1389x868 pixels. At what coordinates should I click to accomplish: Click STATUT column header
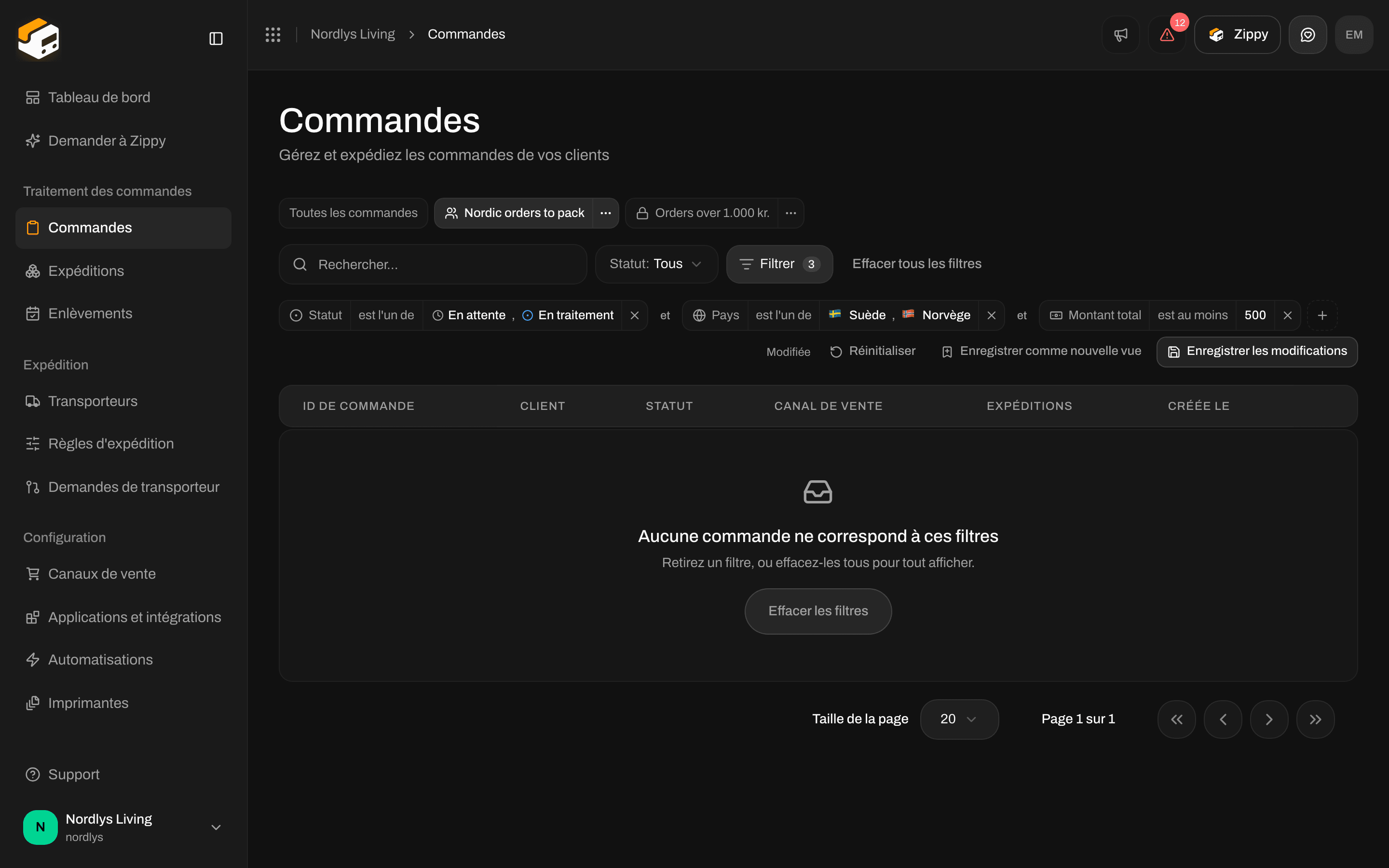click(669, 406)
